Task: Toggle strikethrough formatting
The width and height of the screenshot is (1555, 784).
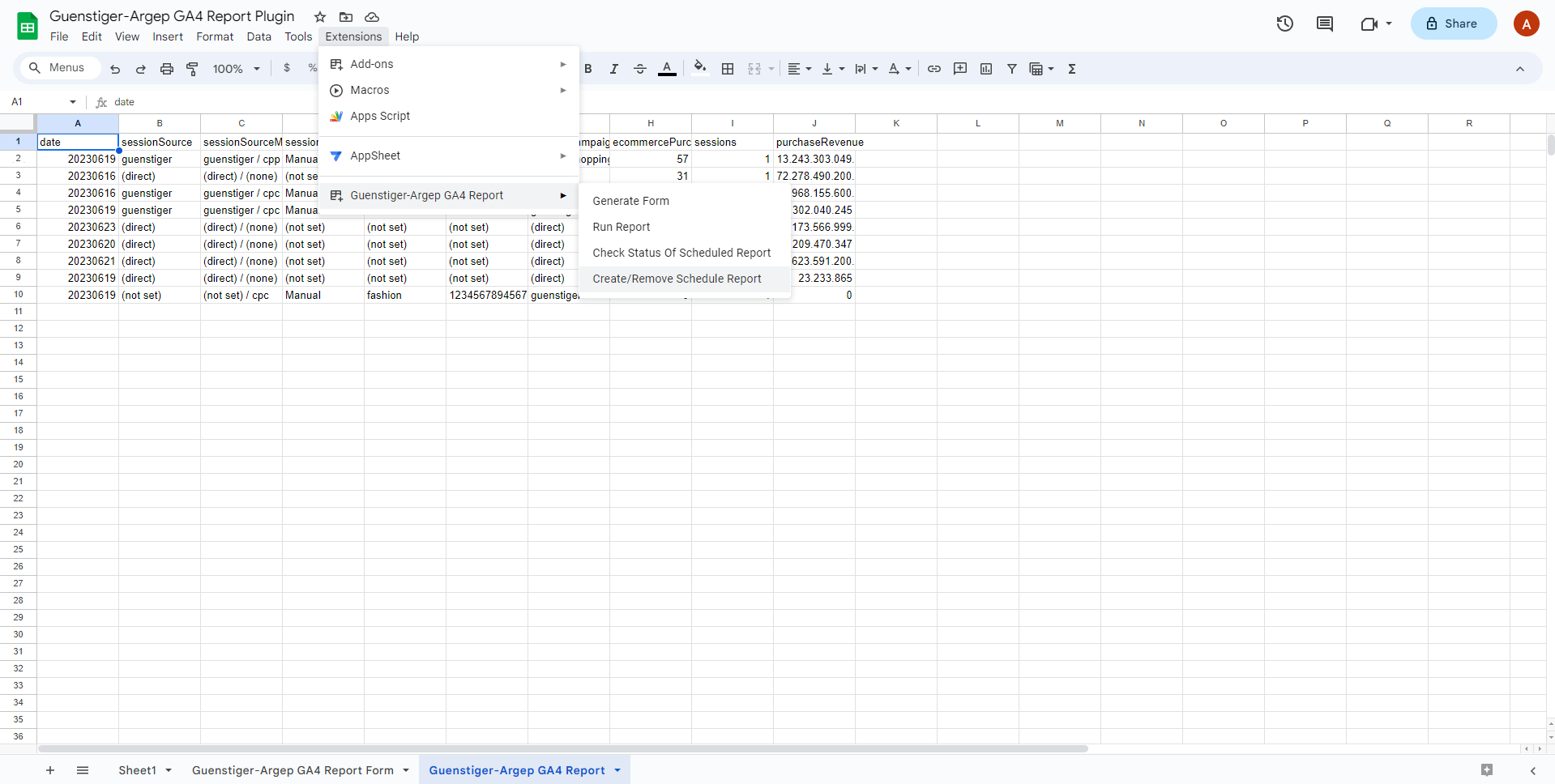Action: [640, 69]
